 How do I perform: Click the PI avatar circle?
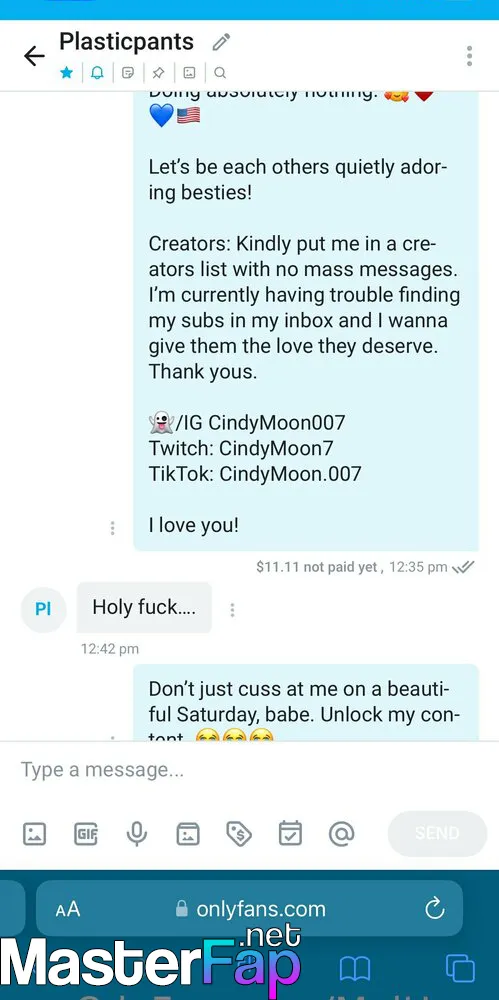coord(43,609)
